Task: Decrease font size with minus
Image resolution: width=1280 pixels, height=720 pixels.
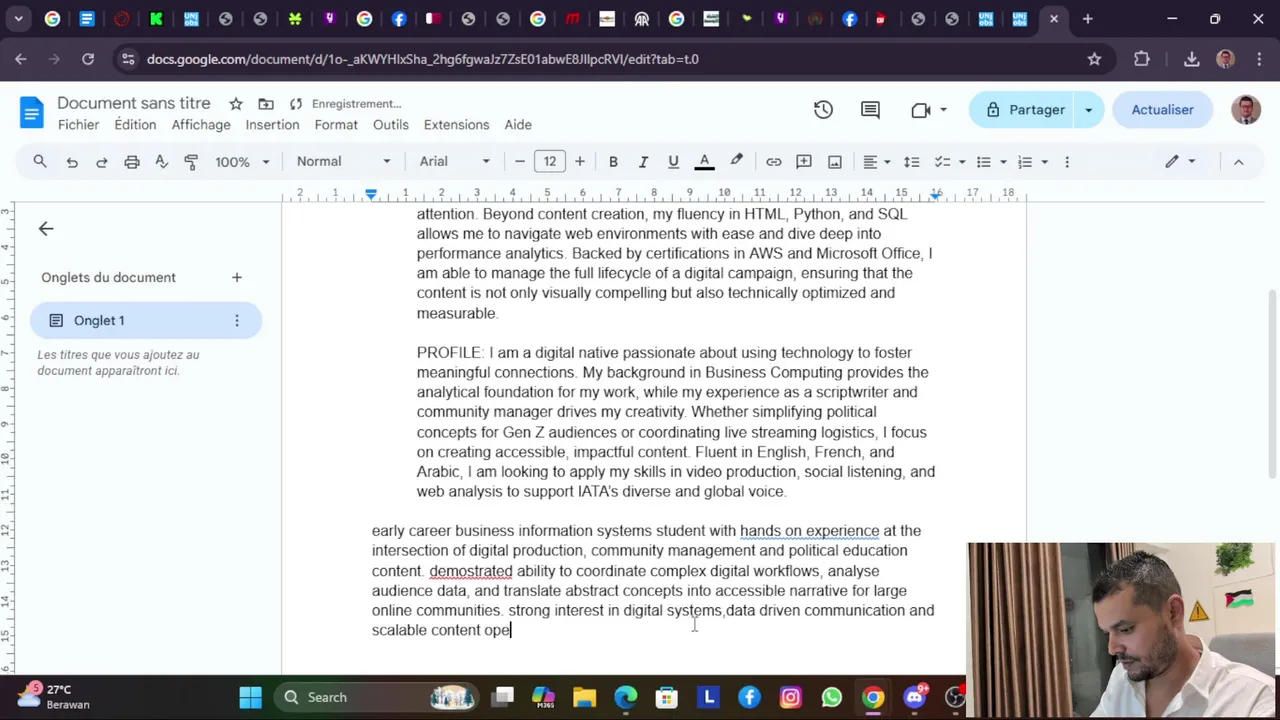Action: click(520, 161)
